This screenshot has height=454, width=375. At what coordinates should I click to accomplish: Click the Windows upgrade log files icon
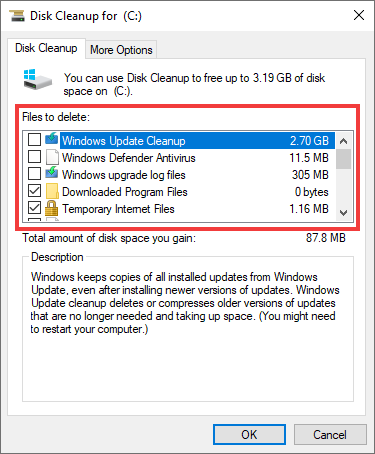pyautogui.click(x=52, y=173)
